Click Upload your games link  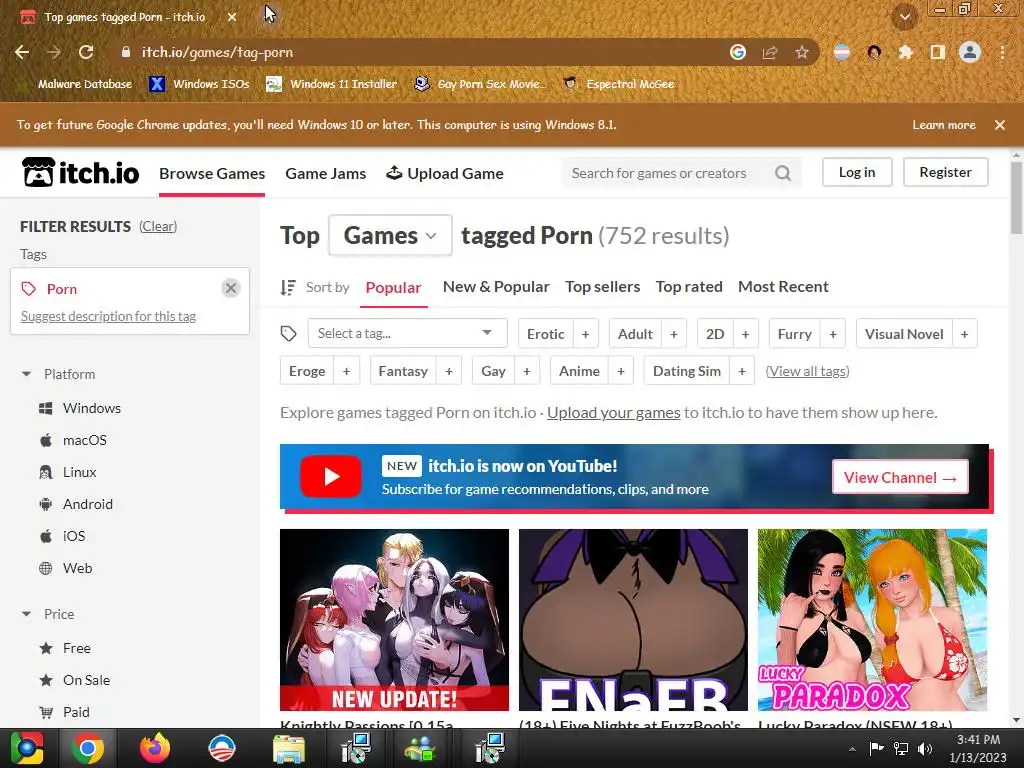pyautogui.click(x=613, y=413)
